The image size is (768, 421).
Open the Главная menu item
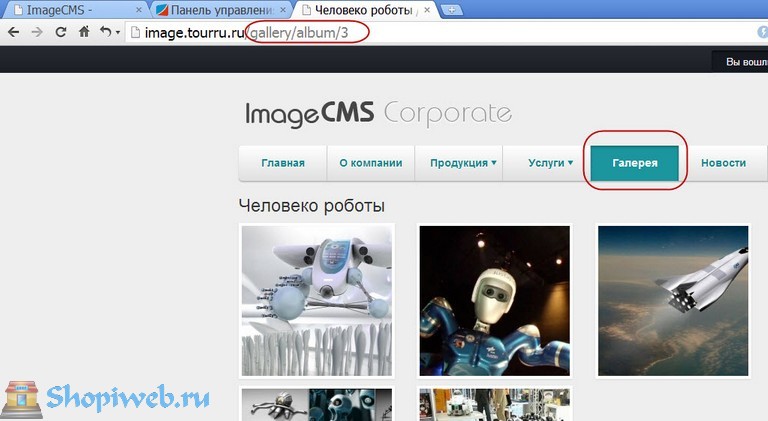(x=283, y=163)
